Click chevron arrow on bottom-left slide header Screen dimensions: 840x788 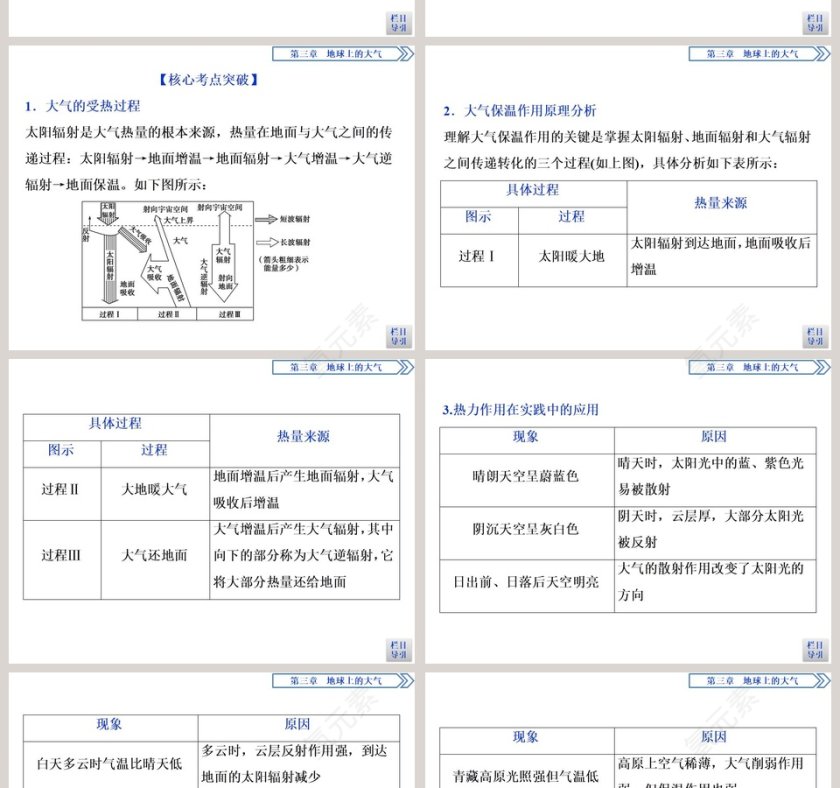tap(404, 677)
